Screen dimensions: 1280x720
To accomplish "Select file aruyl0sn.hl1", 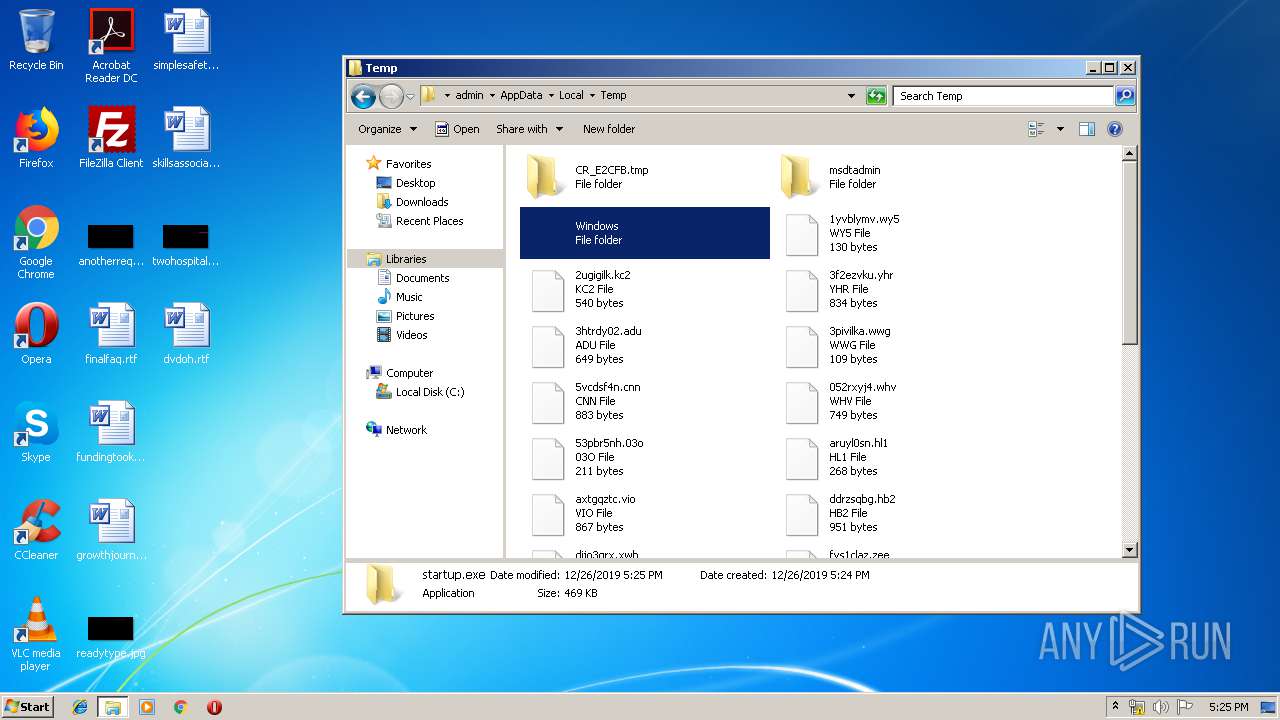I will point(898,457).
